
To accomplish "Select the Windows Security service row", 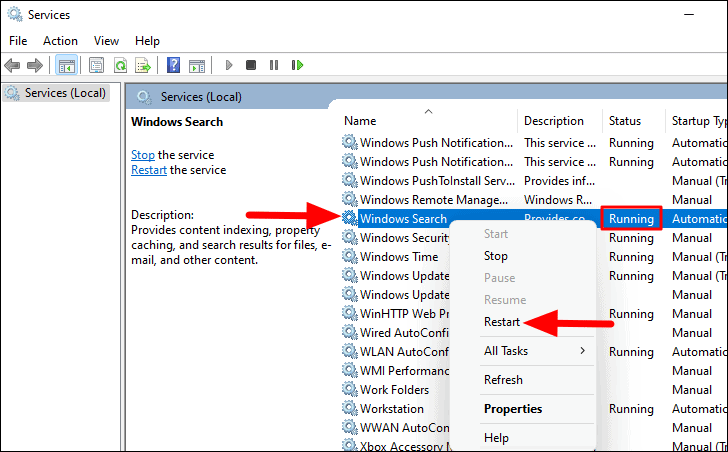I will click(x=404, y=238).
